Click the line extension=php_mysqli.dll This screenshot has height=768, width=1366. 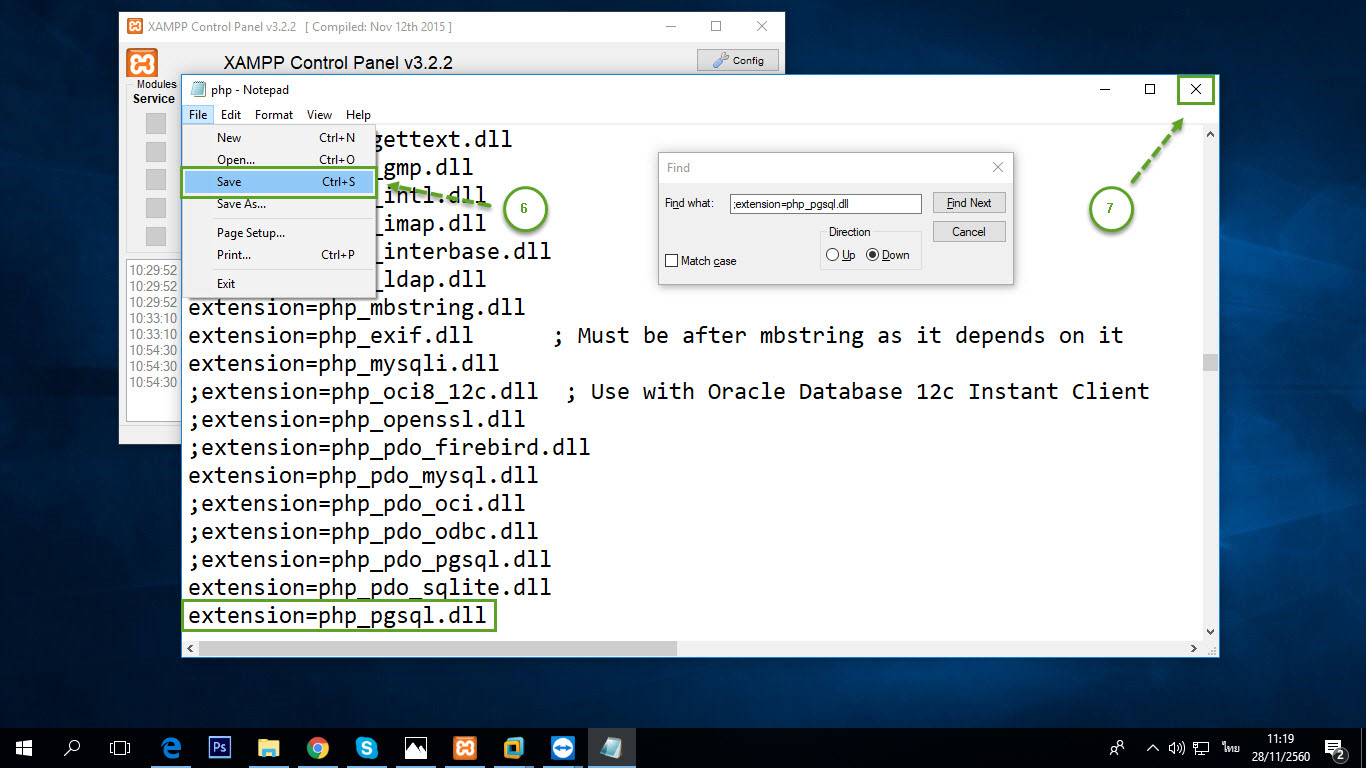pyautogui.click(x=343, y=364)
